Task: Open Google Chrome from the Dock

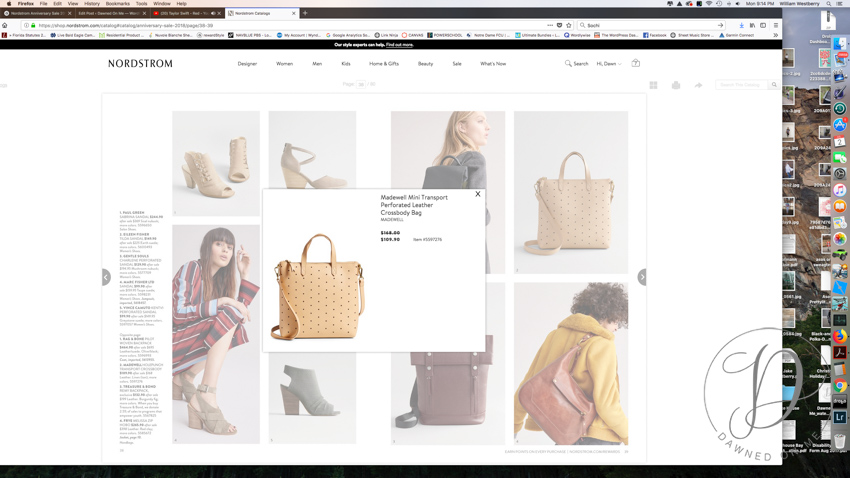Action: coord(840,385)
